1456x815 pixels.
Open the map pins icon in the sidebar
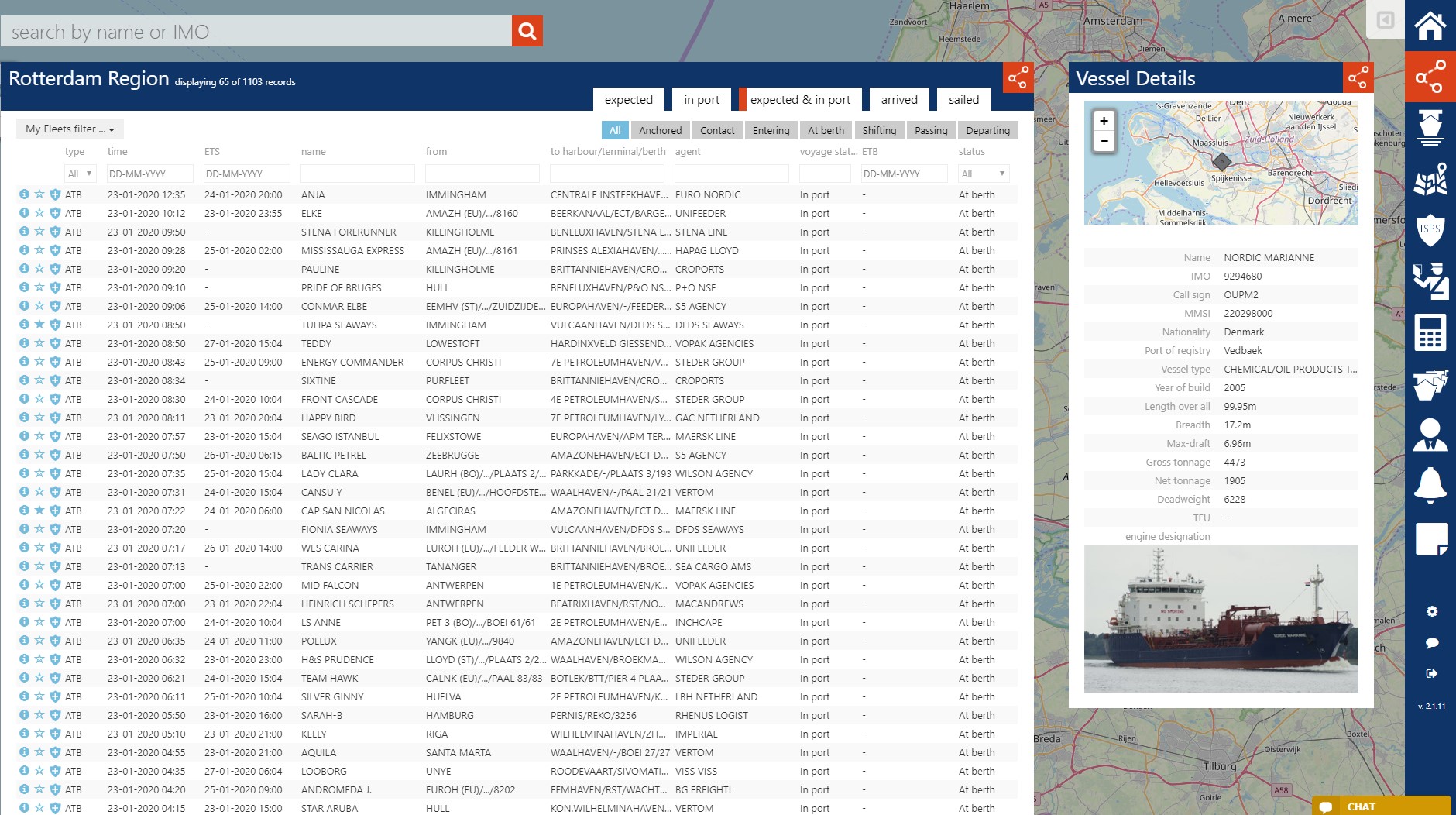1430,180
